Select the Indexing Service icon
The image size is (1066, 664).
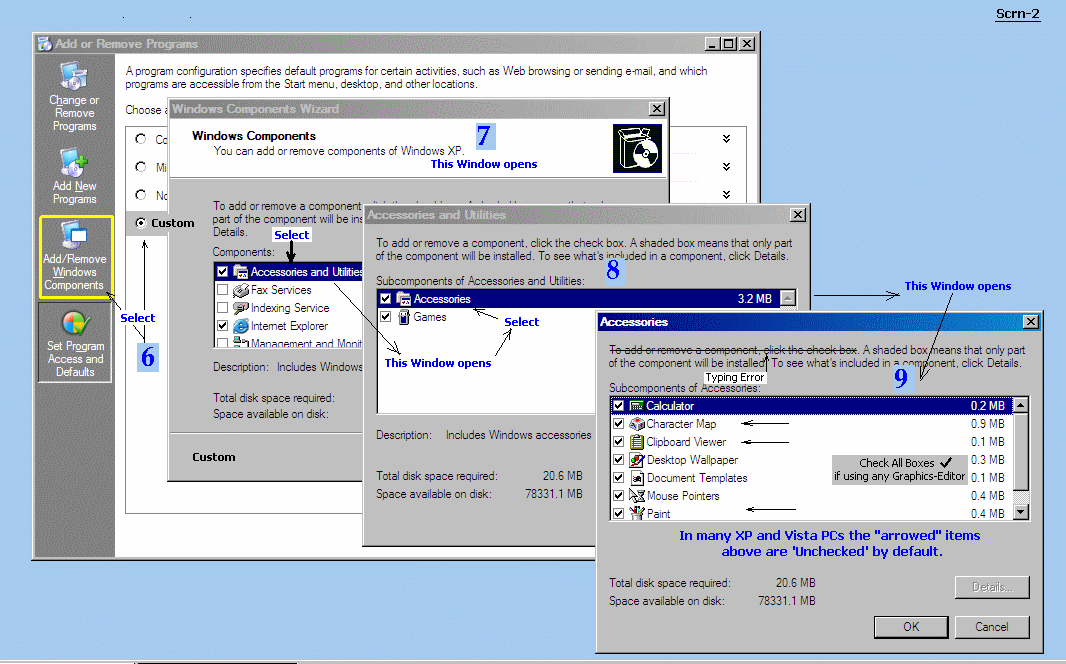click(241, 308)
